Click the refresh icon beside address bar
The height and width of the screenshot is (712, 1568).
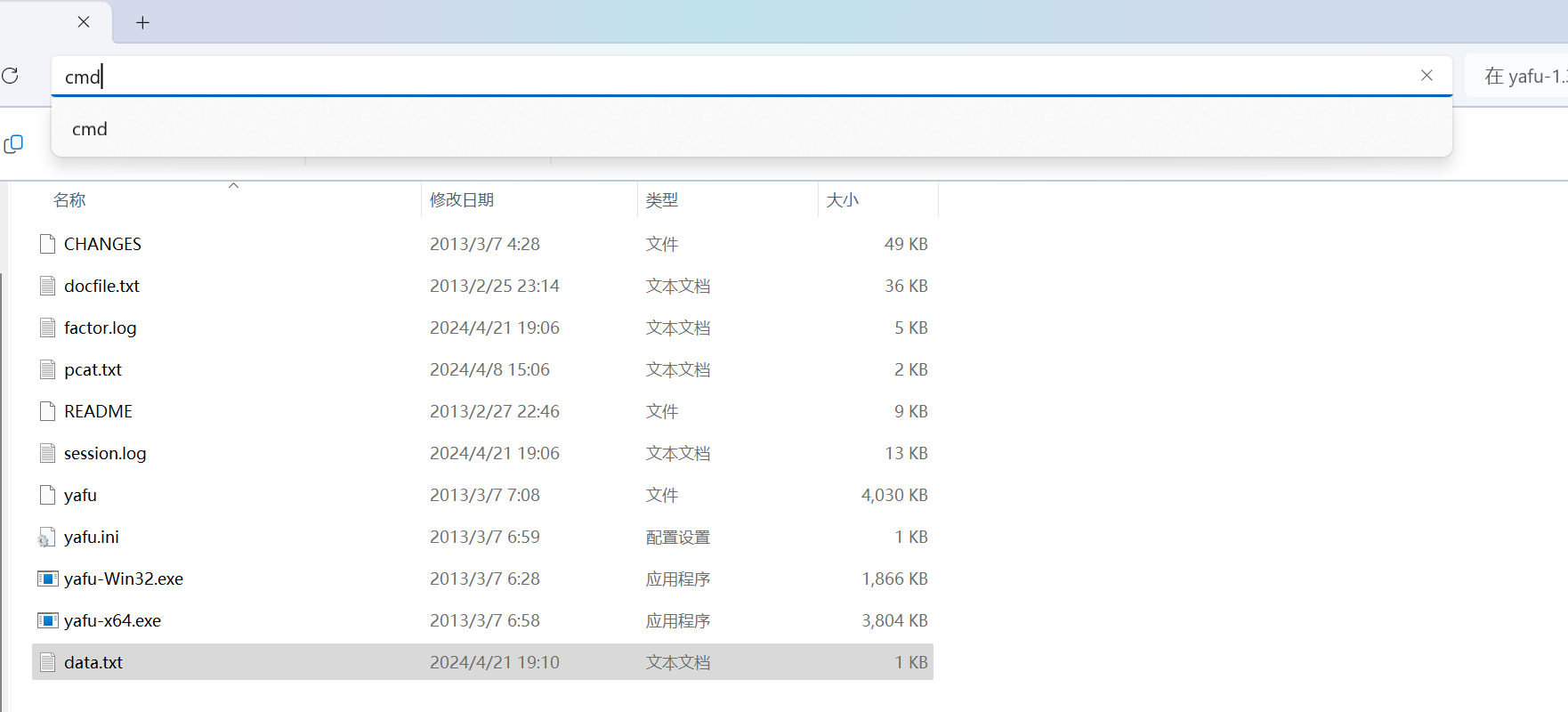point(10,76)
